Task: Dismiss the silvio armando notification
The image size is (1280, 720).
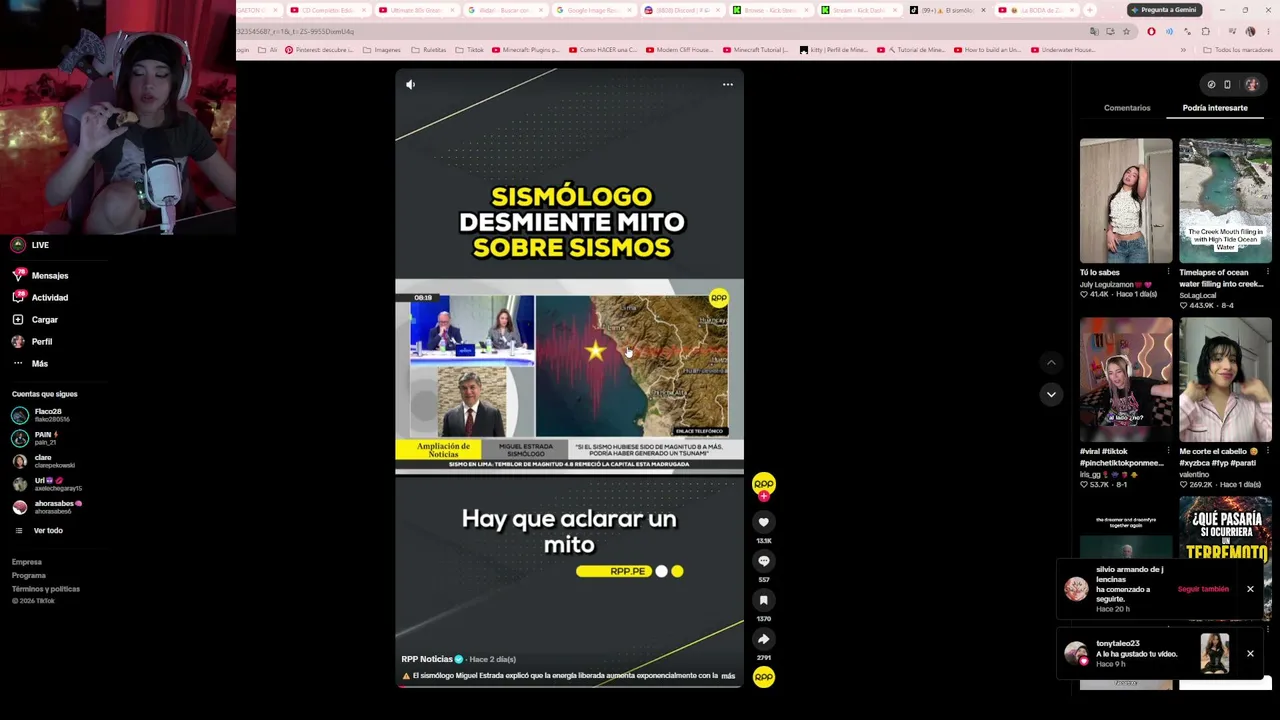Action: point(1250,589)
